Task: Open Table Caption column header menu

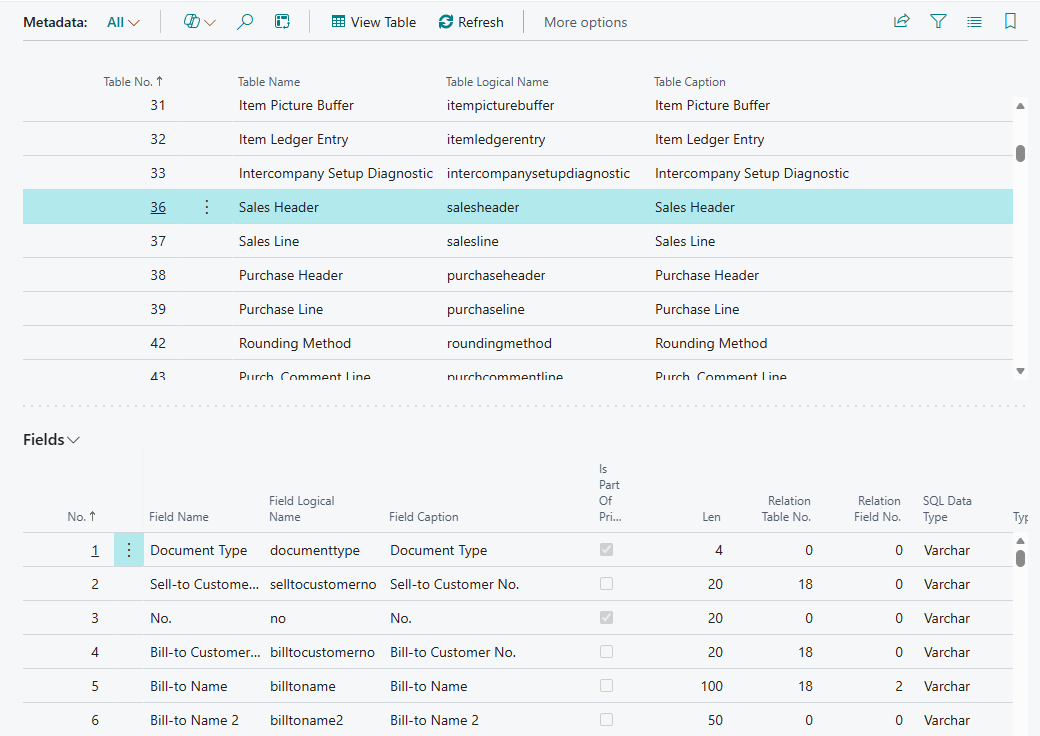Action: pyautogui.click(x=690, y=82)
